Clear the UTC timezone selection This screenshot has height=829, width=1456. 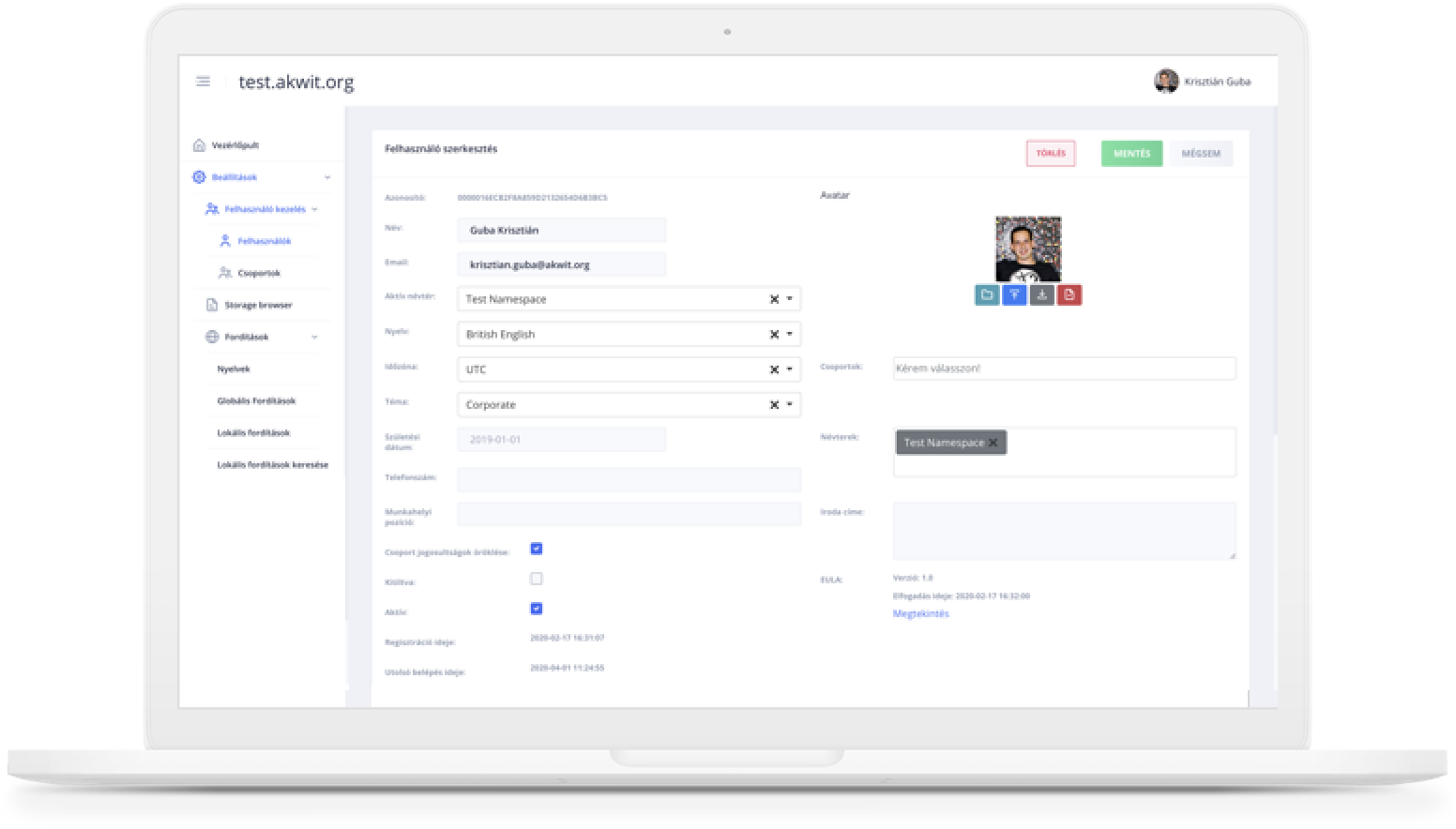(x=774, y=369)
